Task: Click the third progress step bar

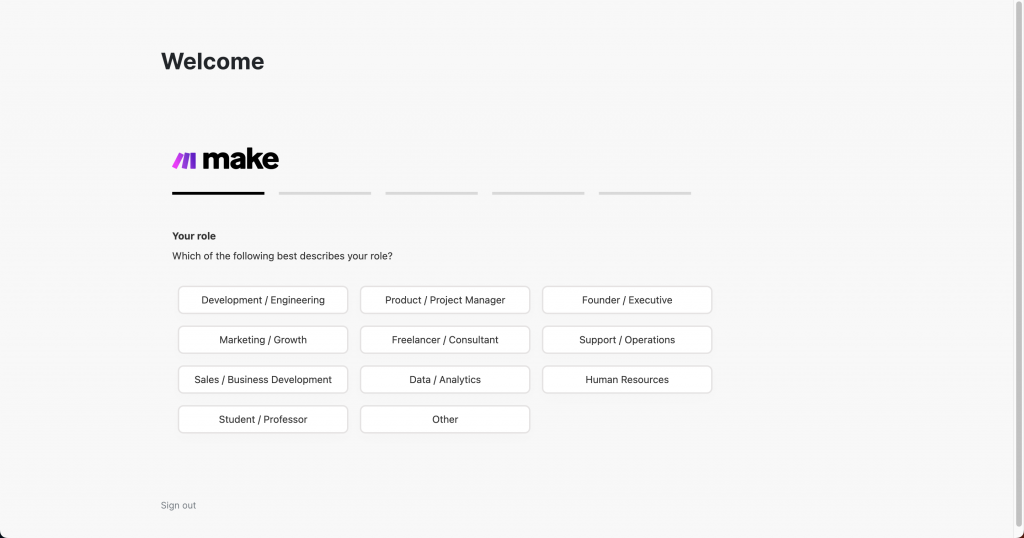Action: click(x=431, y=193)
